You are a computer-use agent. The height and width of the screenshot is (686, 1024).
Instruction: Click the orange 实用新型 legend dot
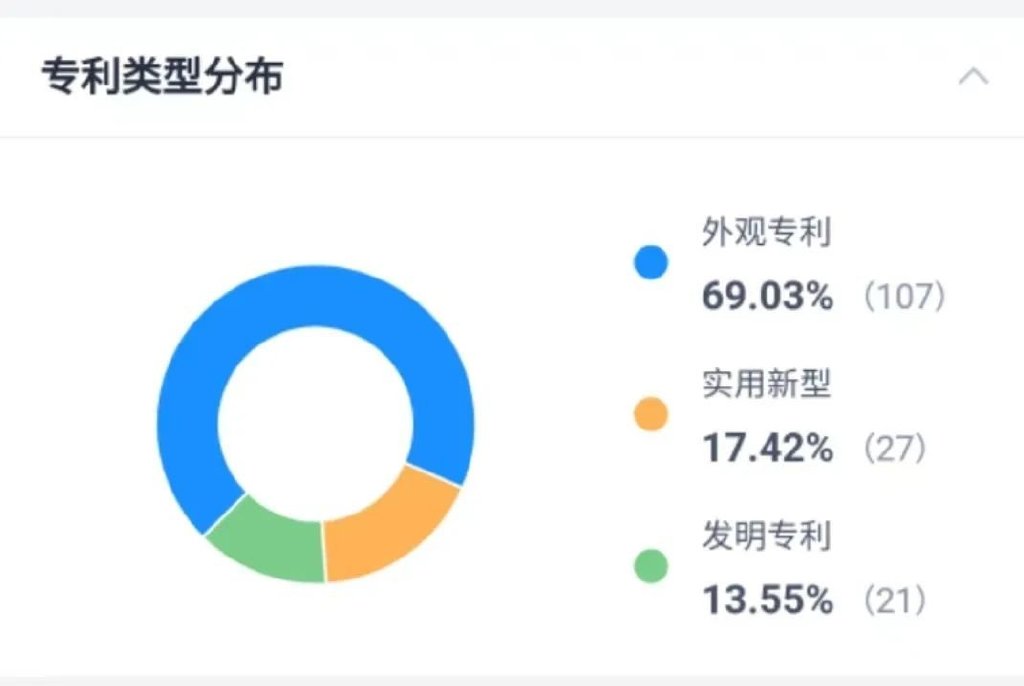(x=651, y=415)
